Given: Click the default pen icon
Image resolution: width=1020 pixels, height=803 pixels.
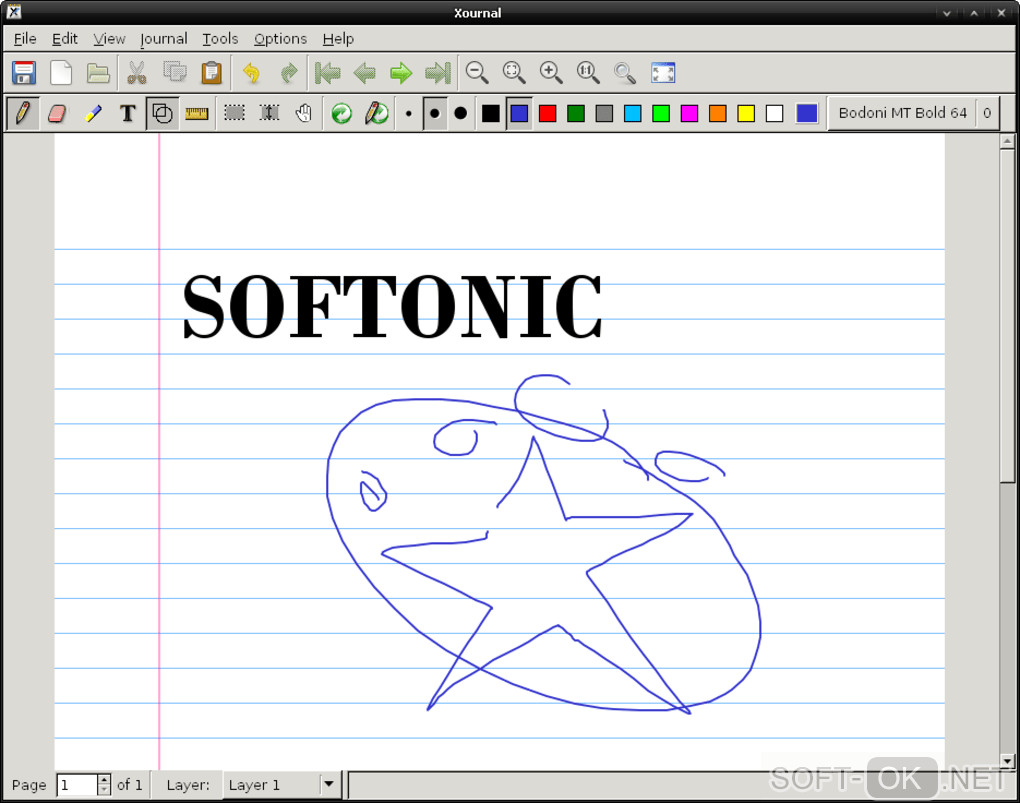Looking at the screenshot, I should tap(377, 114).
